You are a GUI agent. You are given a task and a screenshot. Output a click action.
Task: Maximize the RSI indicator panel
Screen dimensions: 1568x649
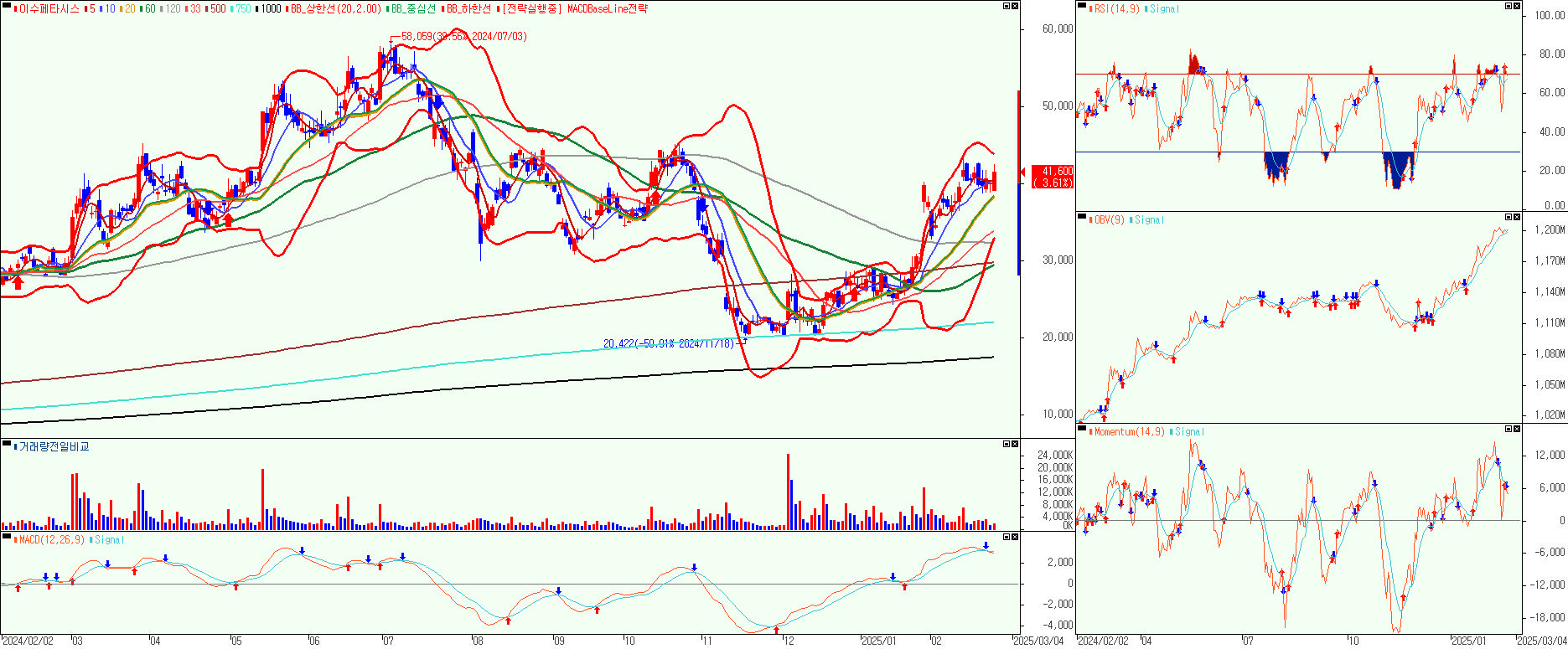point(1508,6)
